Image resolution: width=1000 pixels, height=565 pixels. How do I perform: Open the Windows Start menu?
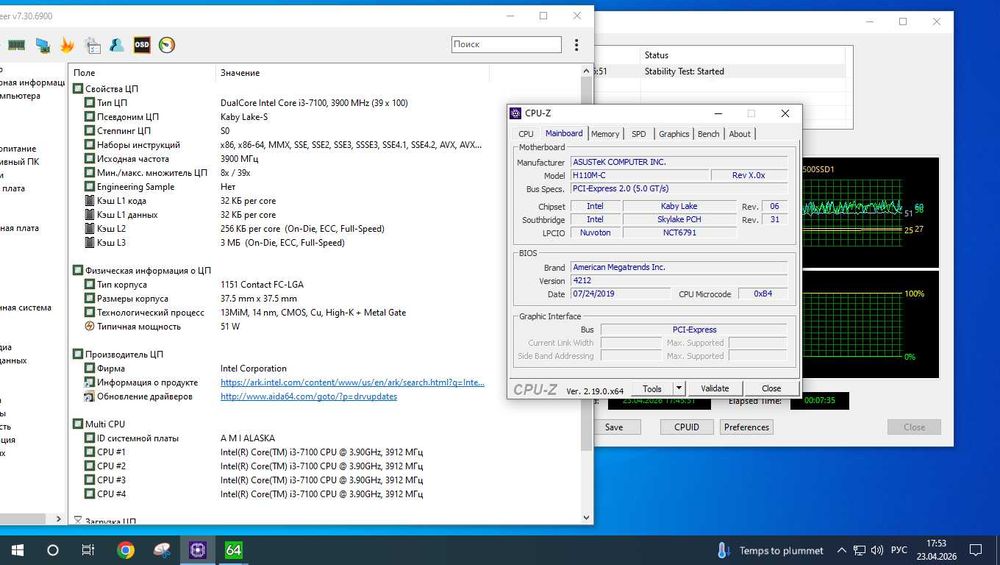coord(17,550)
